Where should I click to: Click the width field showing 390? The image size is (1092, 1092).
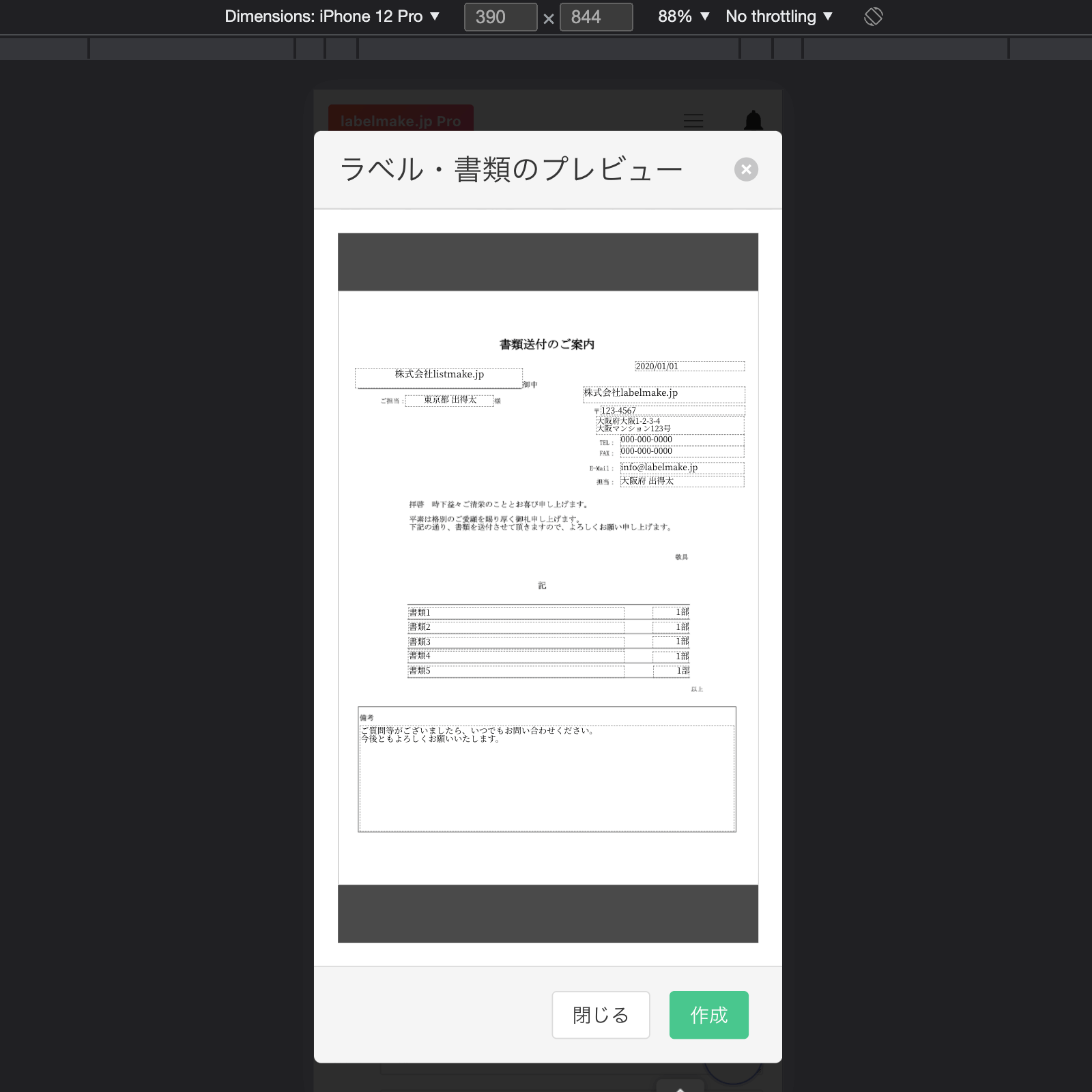coord(500,17)
